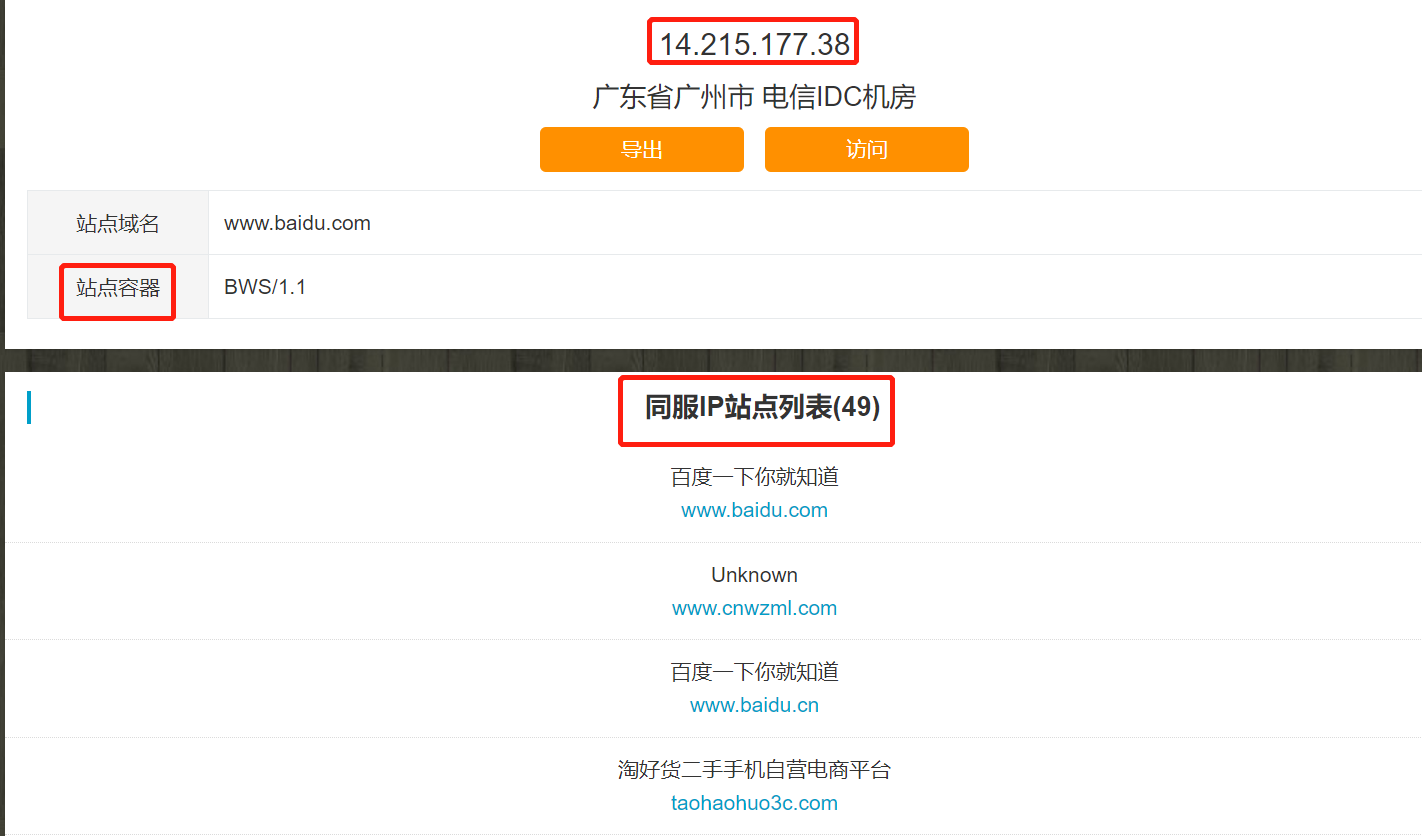Select the location text 广东省广州市 电信IDC机房
Screen dimensions: 1422x836
point(754,97)
